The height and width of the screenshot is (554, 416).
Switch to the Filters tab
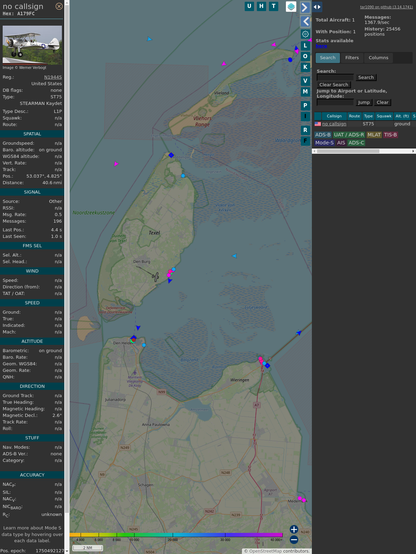pyautogui.click(x=352, y=58)
